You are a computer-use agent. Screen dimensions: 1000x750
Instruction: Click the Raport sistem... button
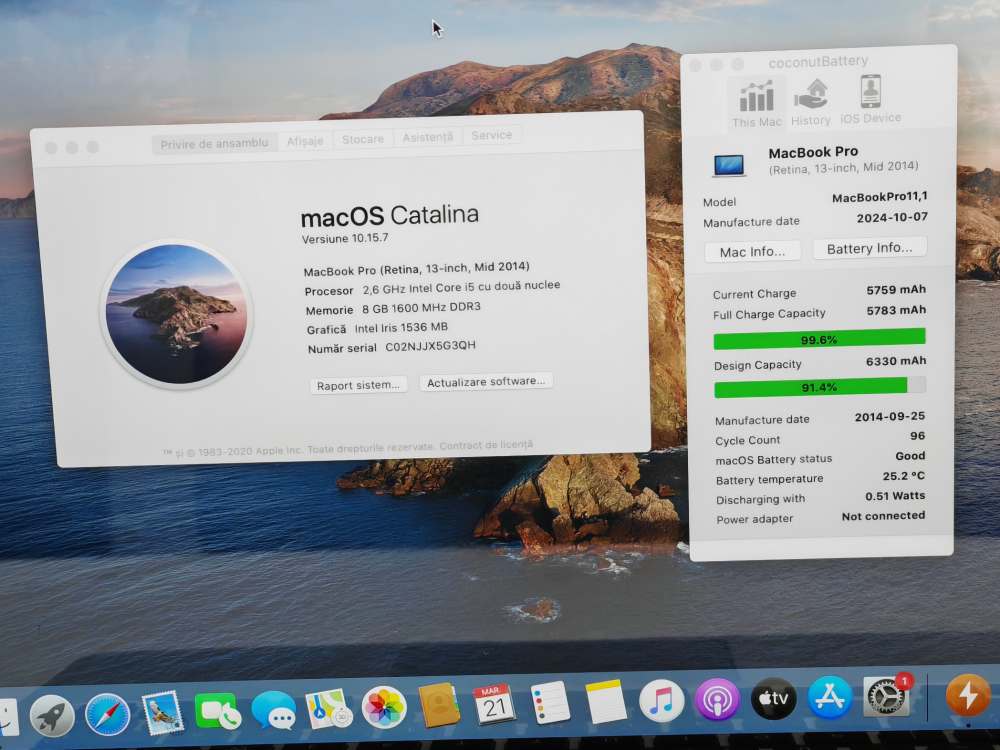358,385
